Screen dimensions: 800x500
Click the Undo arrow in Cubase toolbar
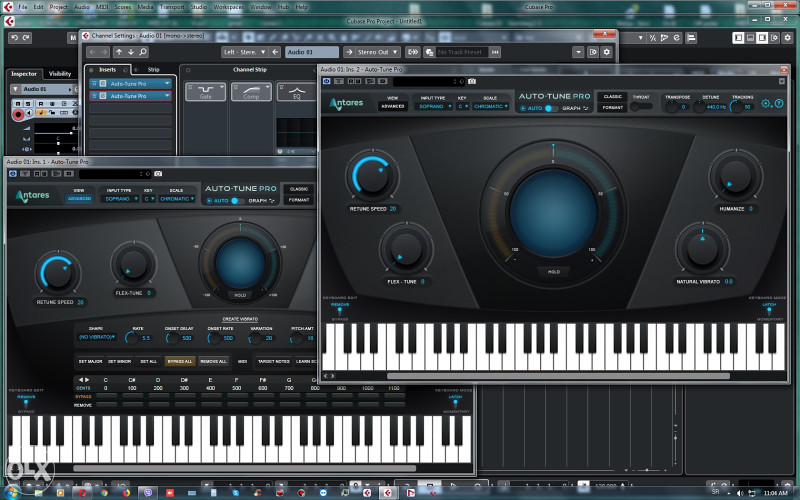[14, 38]
